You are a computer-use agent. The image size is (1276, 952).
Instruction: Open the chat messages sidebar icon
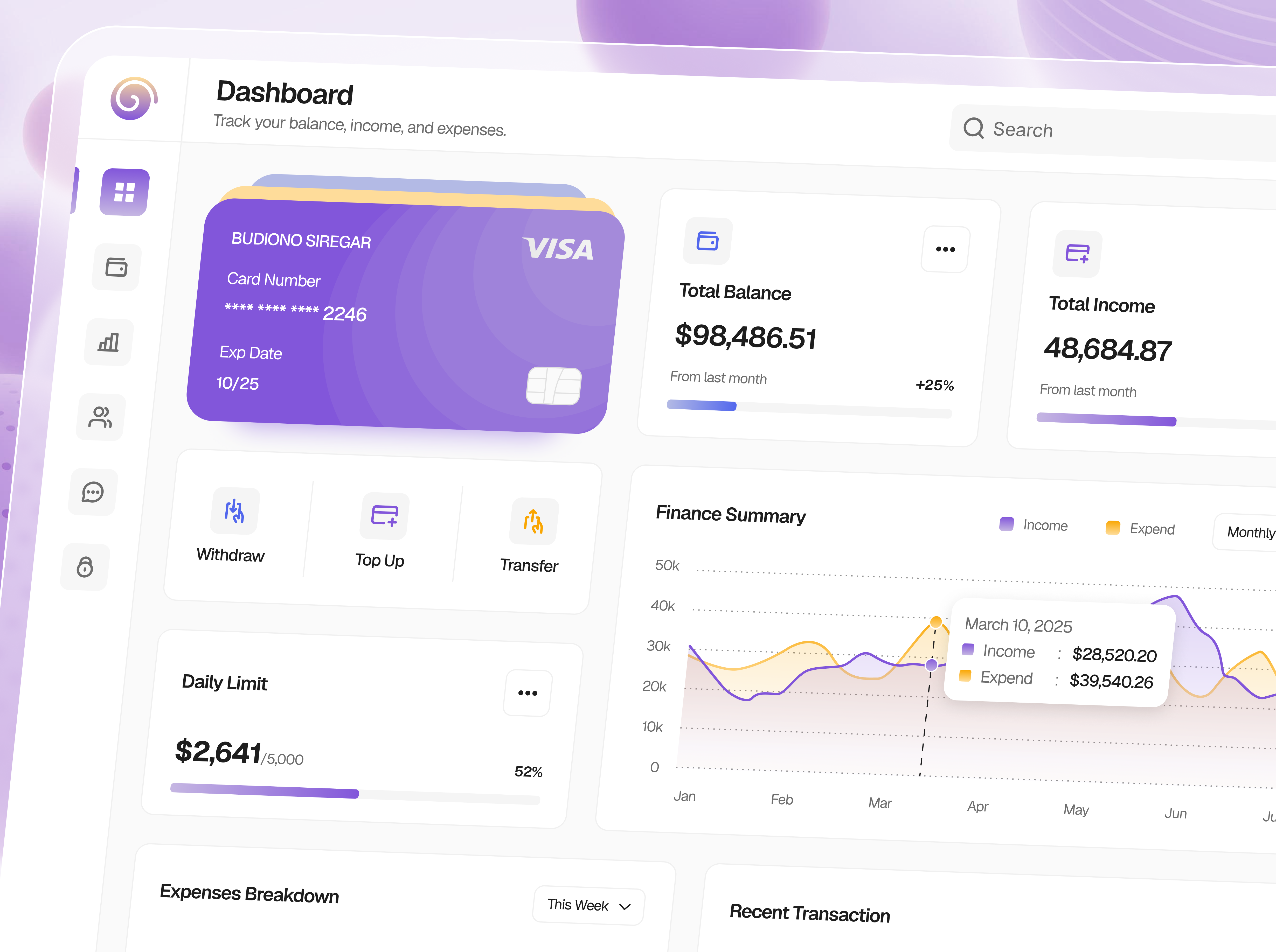point(93,492)
